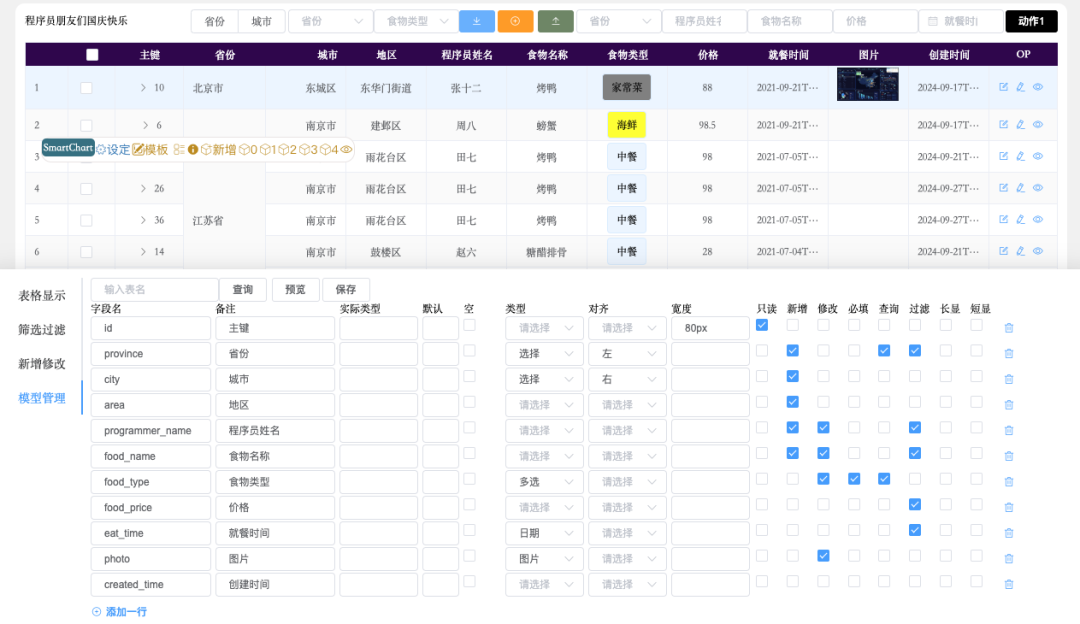Check the select-all checkbox in the table header
The width and height of the screenshot is (1080, 624).
(92, 54)
